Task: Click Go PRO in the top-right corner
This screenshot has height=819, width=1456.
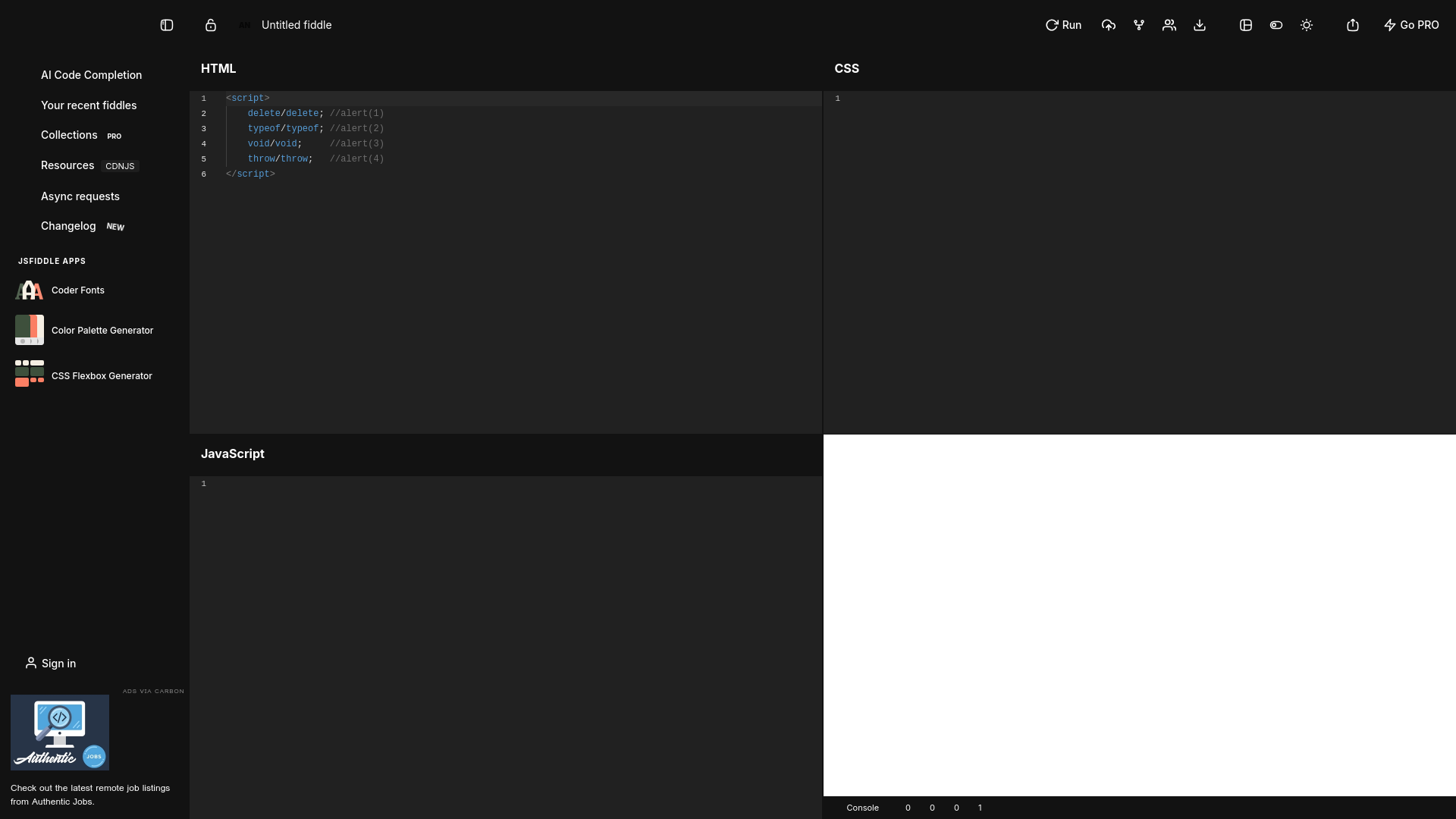Action: (1410, 25)
